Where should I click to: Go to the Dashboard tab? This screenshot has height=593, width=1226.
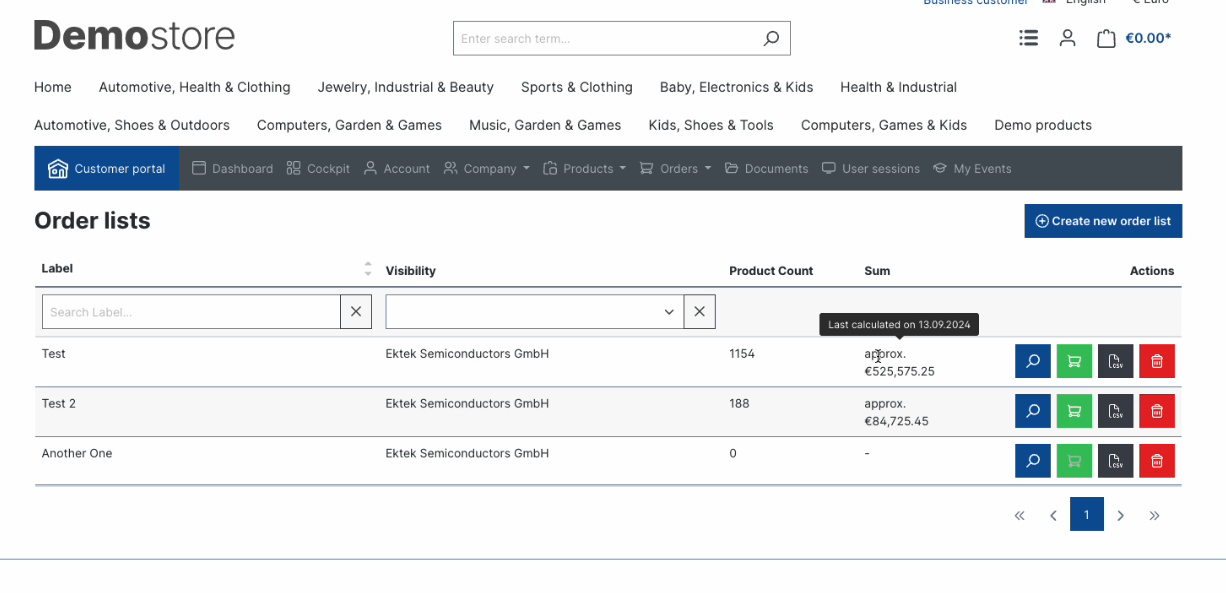click(x=232, y=169)
